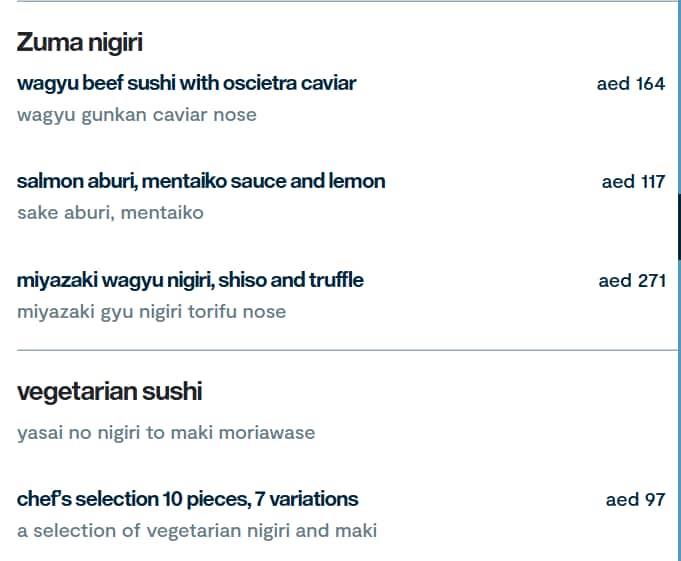The image size is (681, 561).
Task: Choose miyazaki wagyu nigiri, shiso and truffle
Action: click(190, 280)
